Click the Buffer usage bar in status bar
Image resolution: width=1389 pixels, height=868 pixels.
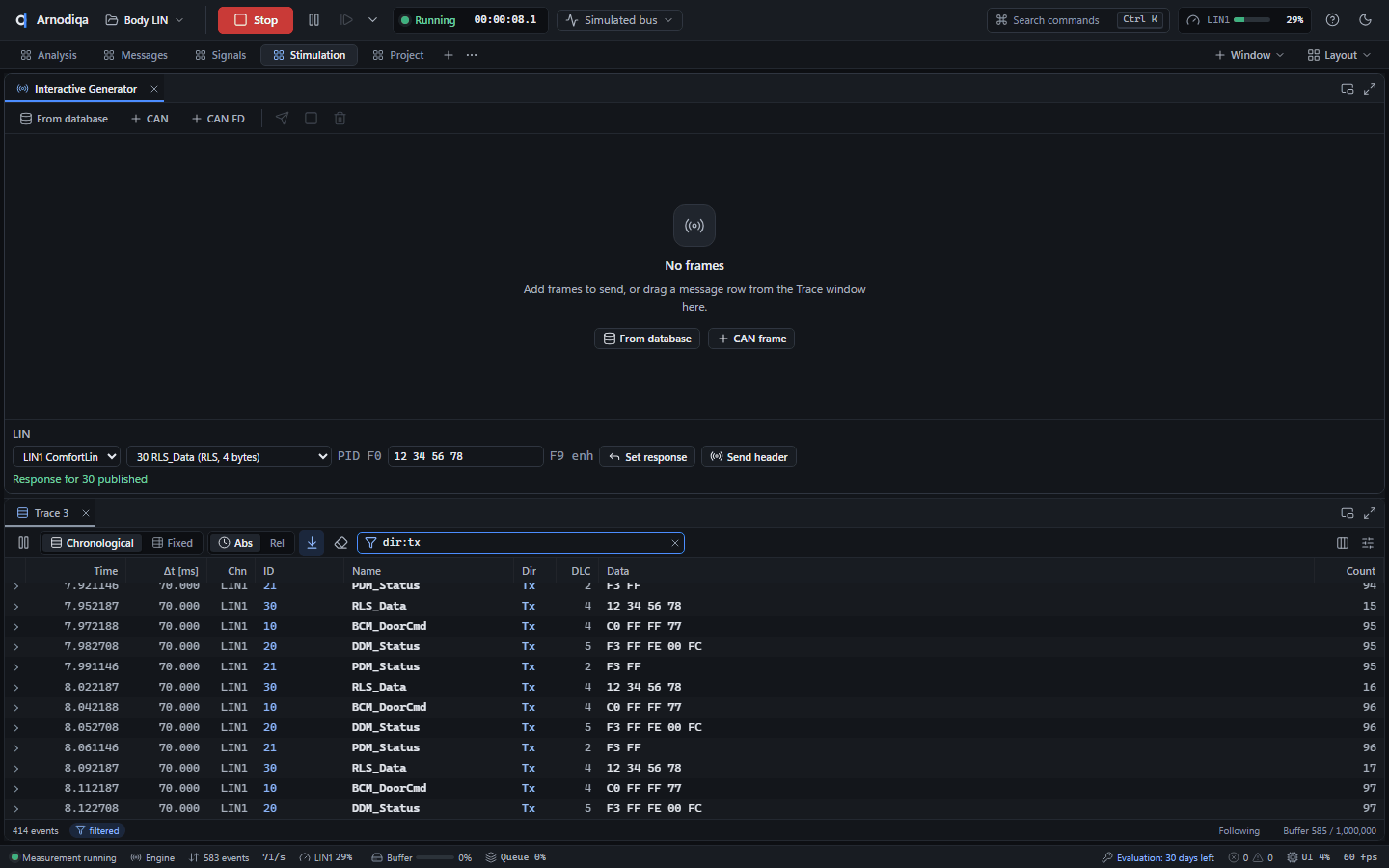tap(435, 857)
